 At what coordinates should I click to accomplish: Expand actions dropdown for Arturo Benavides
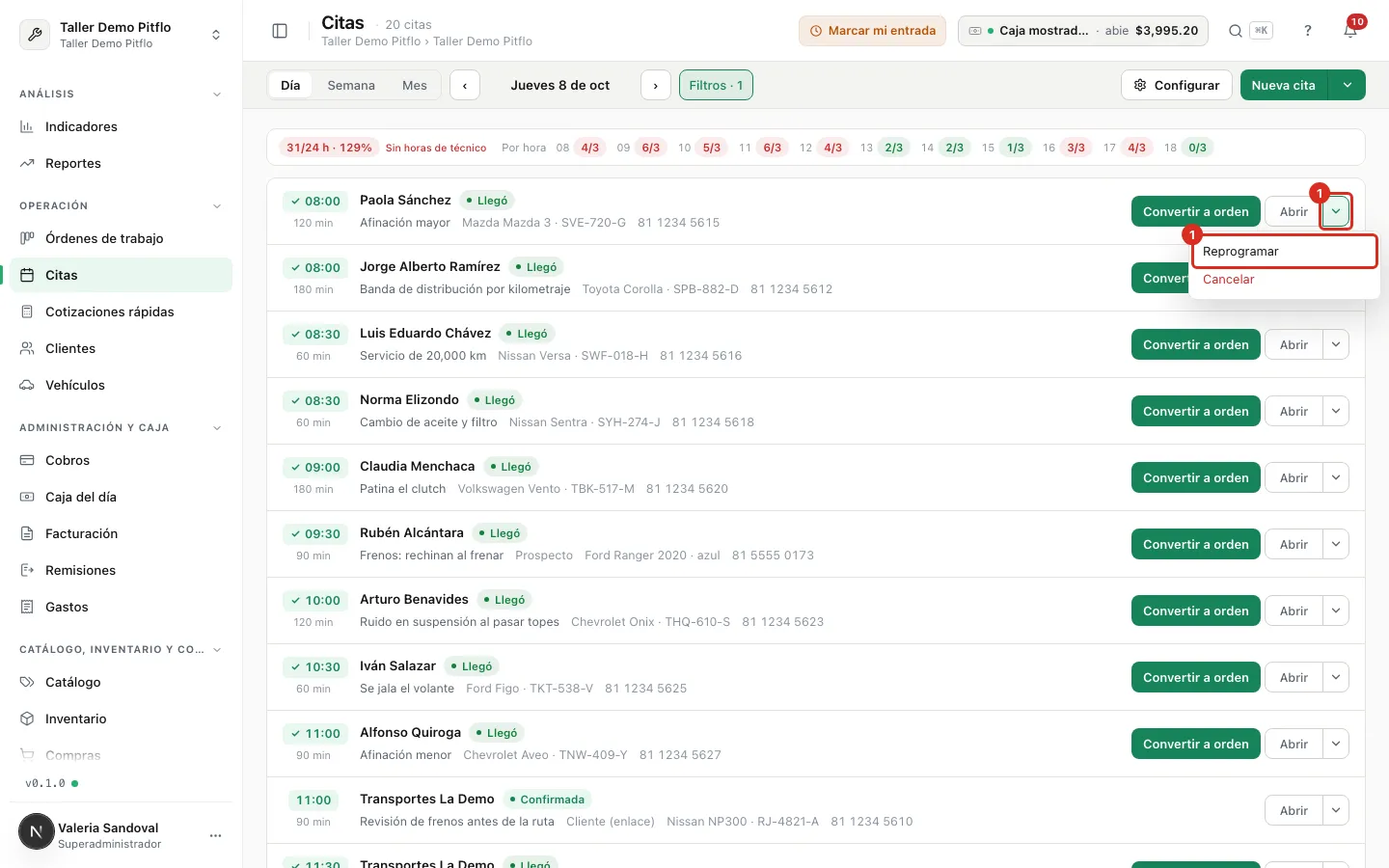pyautogui.click(x=1336, y=610)
